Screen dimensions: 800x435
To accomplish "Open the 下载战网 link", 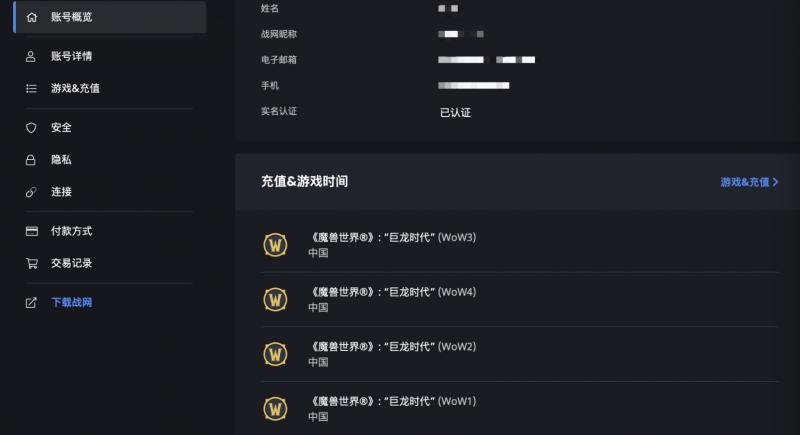I will [x=71, y=302].
